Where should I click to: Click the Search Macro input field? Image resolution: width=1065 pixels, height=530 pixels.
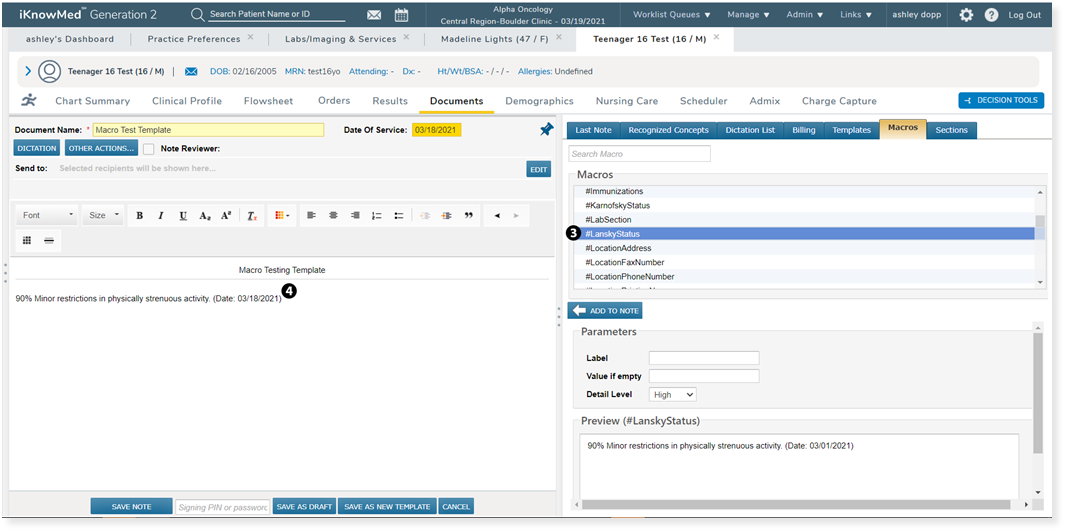tap(639, 154)
